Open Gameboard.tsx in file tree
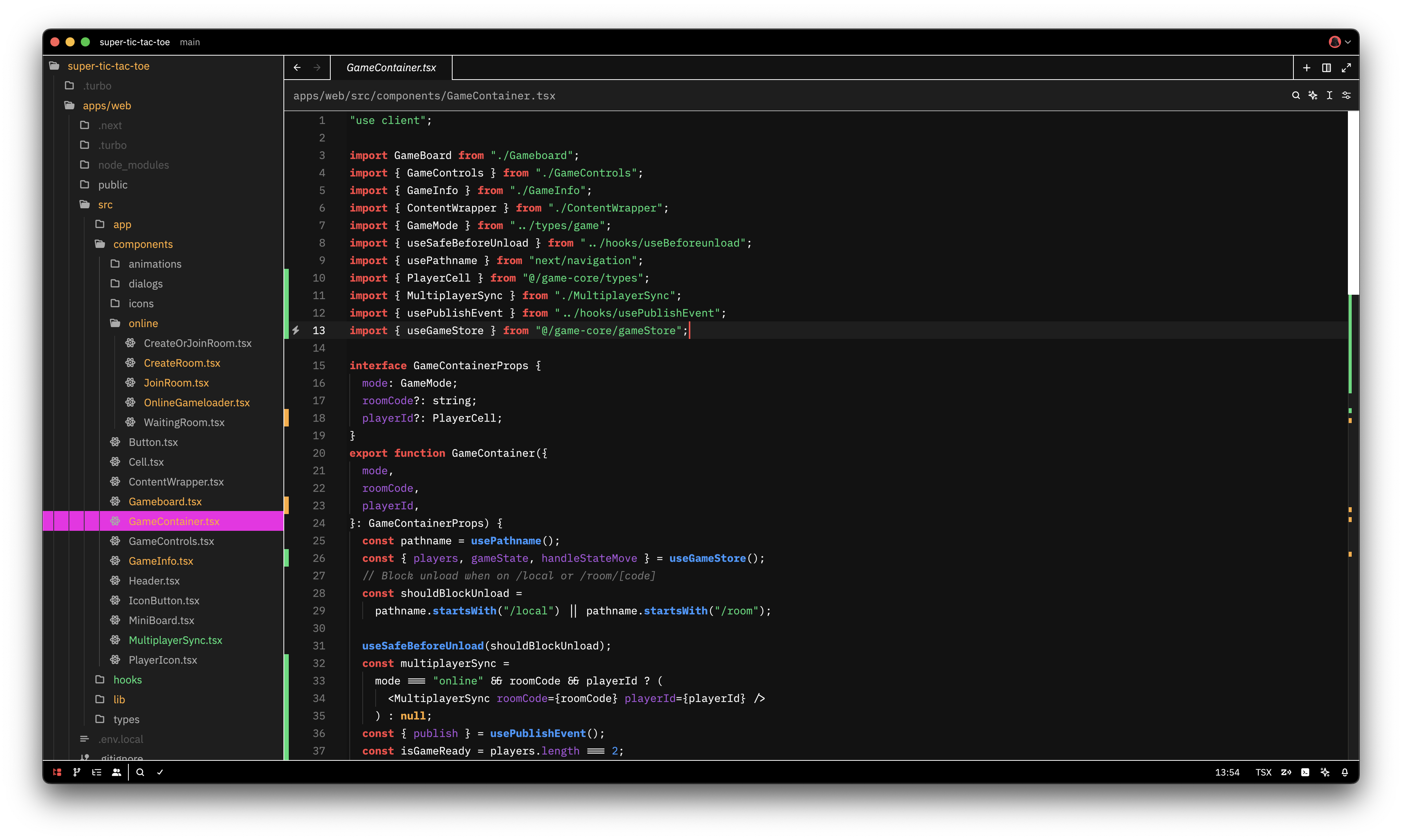The width and height of the screenshot is (1402, 840). coord(164,501)
